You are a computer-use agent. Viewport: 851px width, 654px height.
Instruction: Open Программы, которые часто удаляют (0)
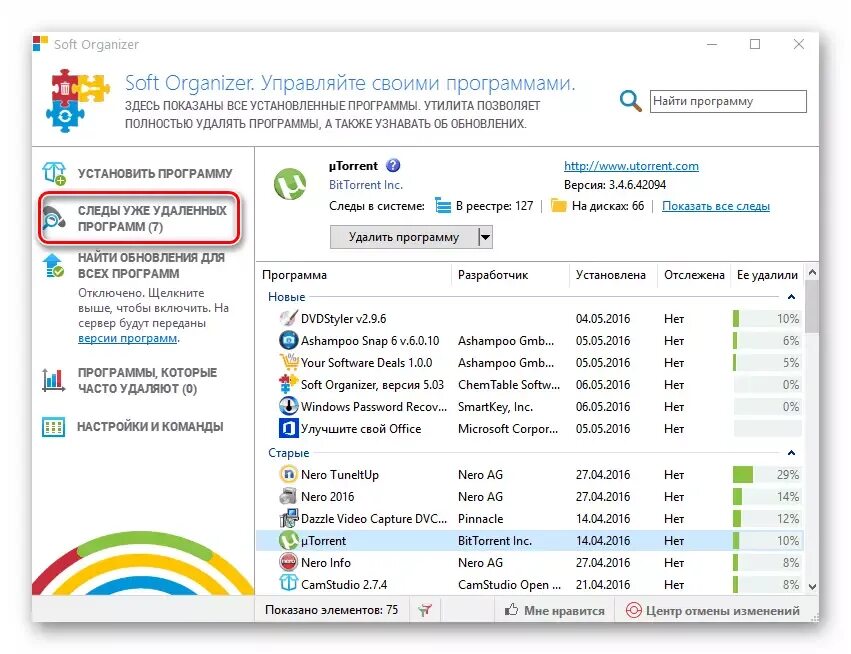pos(147,380)
